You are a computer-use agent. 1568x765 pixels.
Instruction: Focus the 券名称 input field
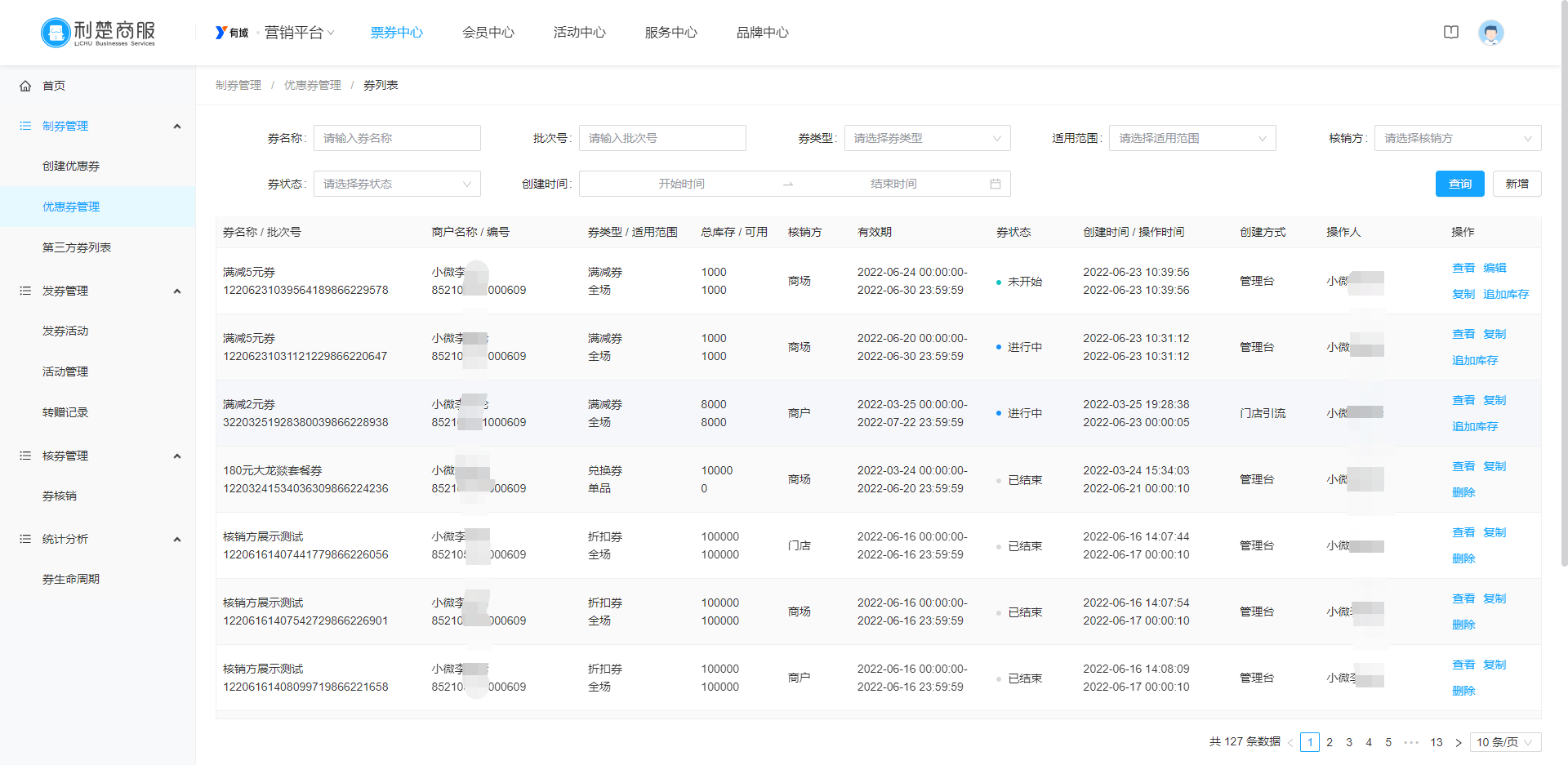pos(397,138)
